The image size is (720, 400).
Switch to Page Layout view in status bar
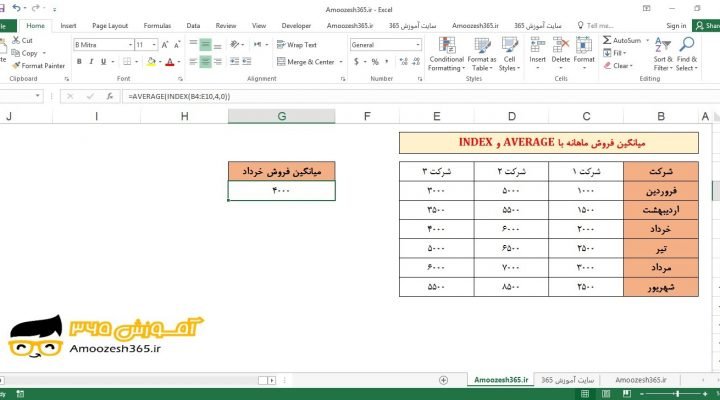606,394
